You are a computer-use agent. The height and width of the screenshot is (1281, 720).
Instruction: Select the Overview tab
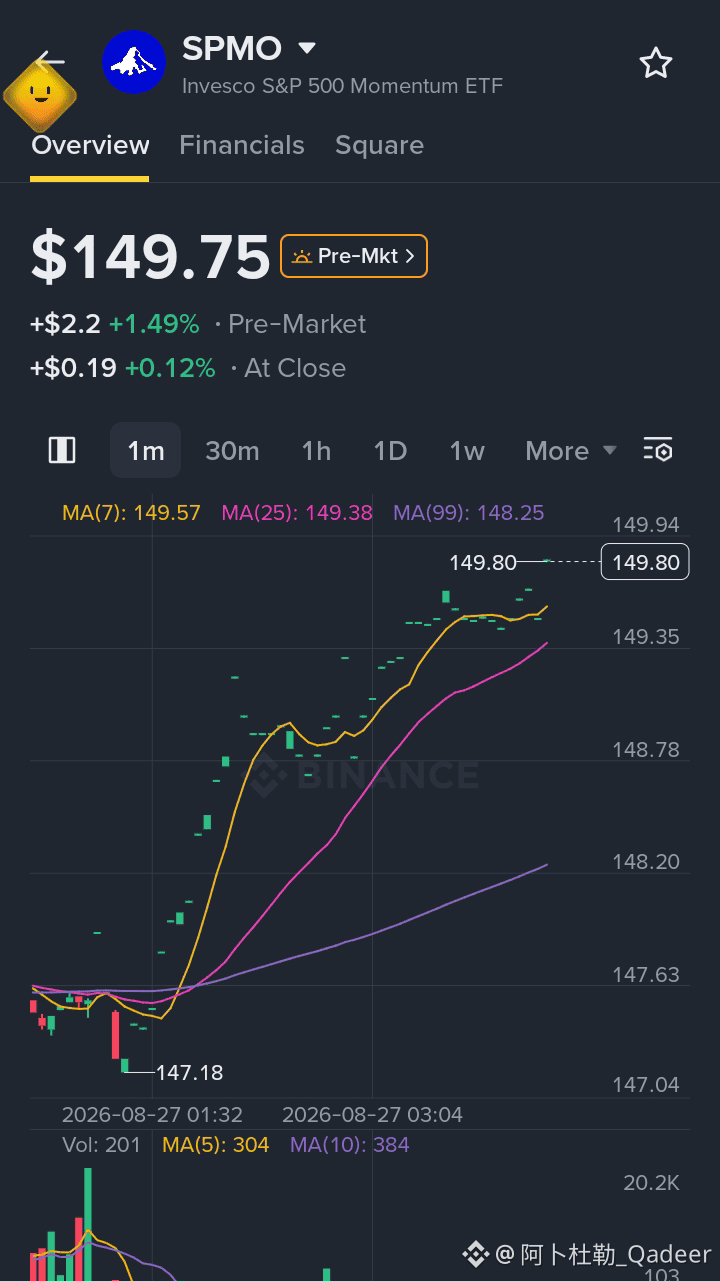(x=90, y=145)
